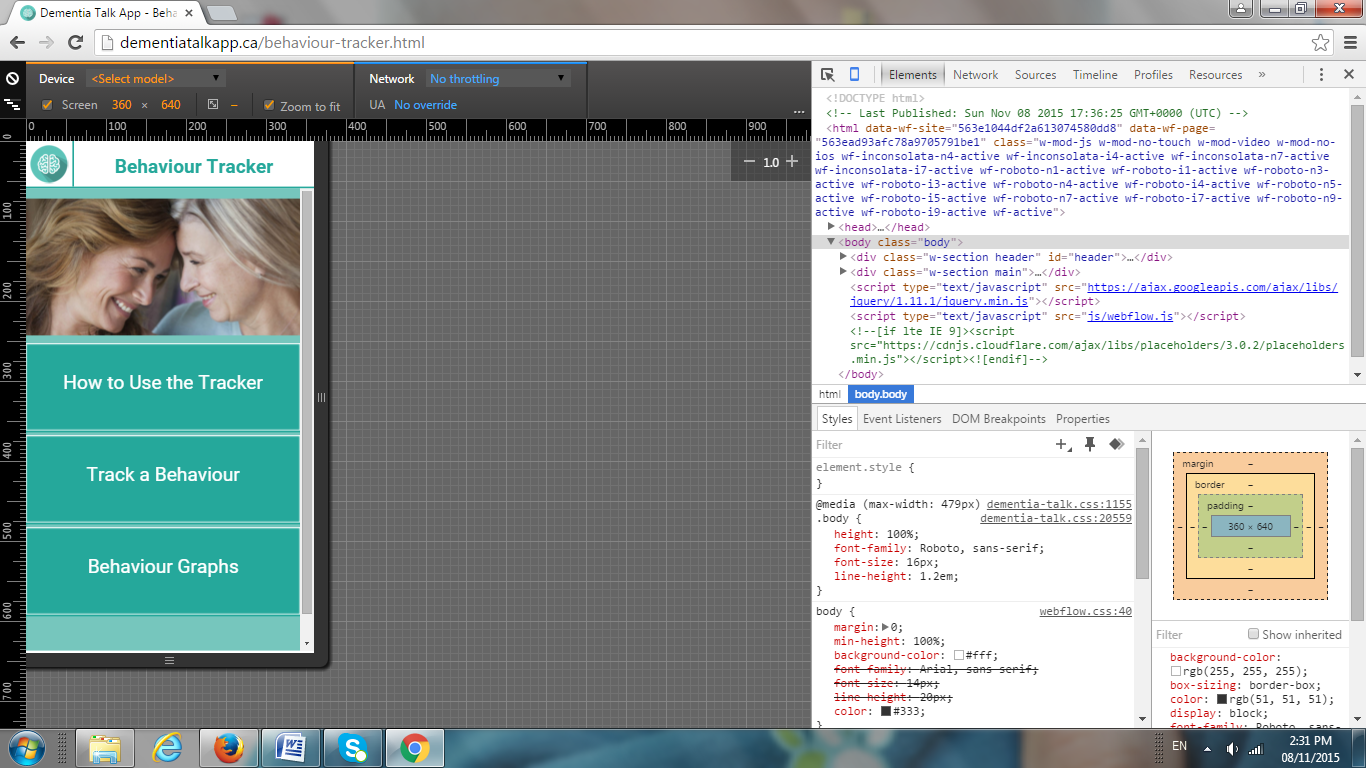This screenshot has height=768, width=1366.
Task: Click the new style rule plus icon
Action: point(1063,444)
